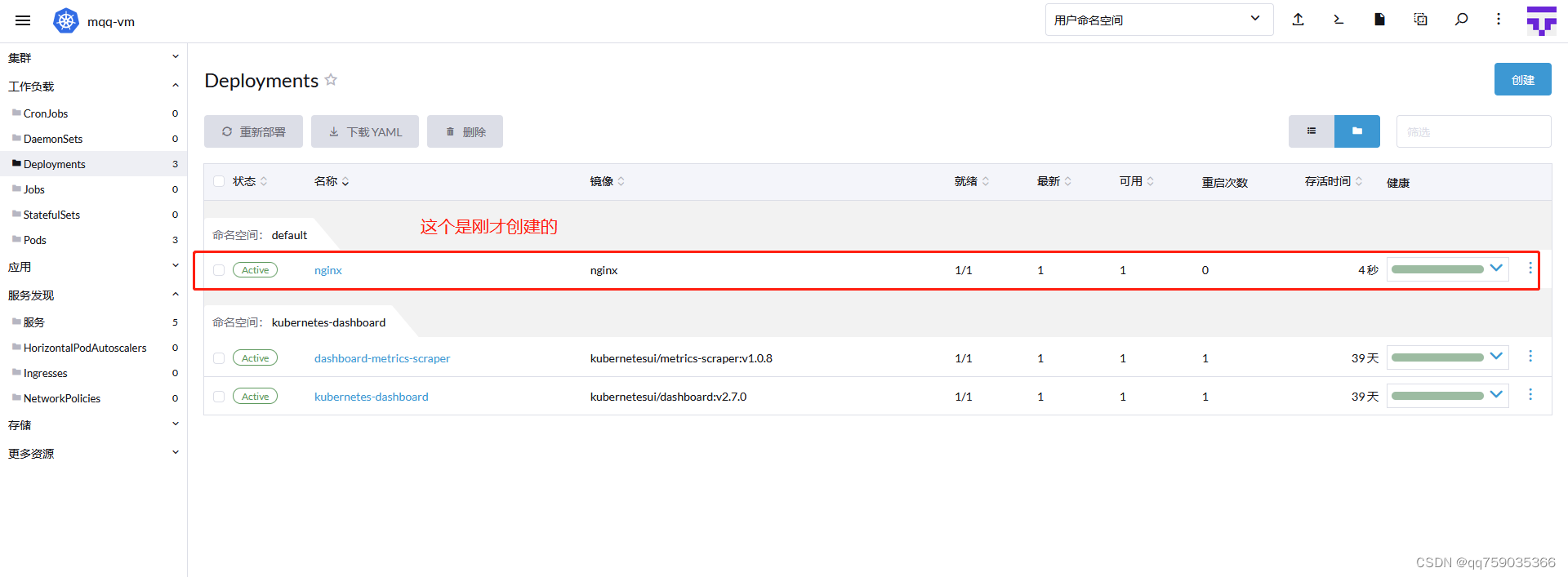
Task: Open the resource search magnifier icon
Action: point(1462,20)
